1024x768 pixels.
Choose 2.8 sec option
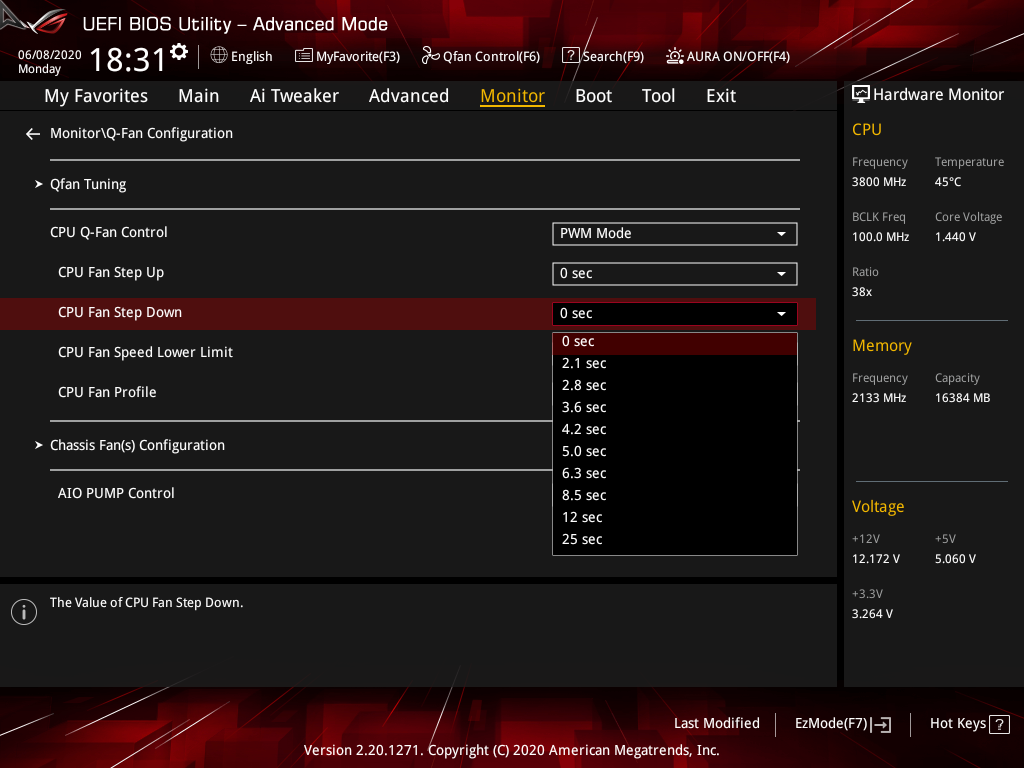tap(675, 385)
